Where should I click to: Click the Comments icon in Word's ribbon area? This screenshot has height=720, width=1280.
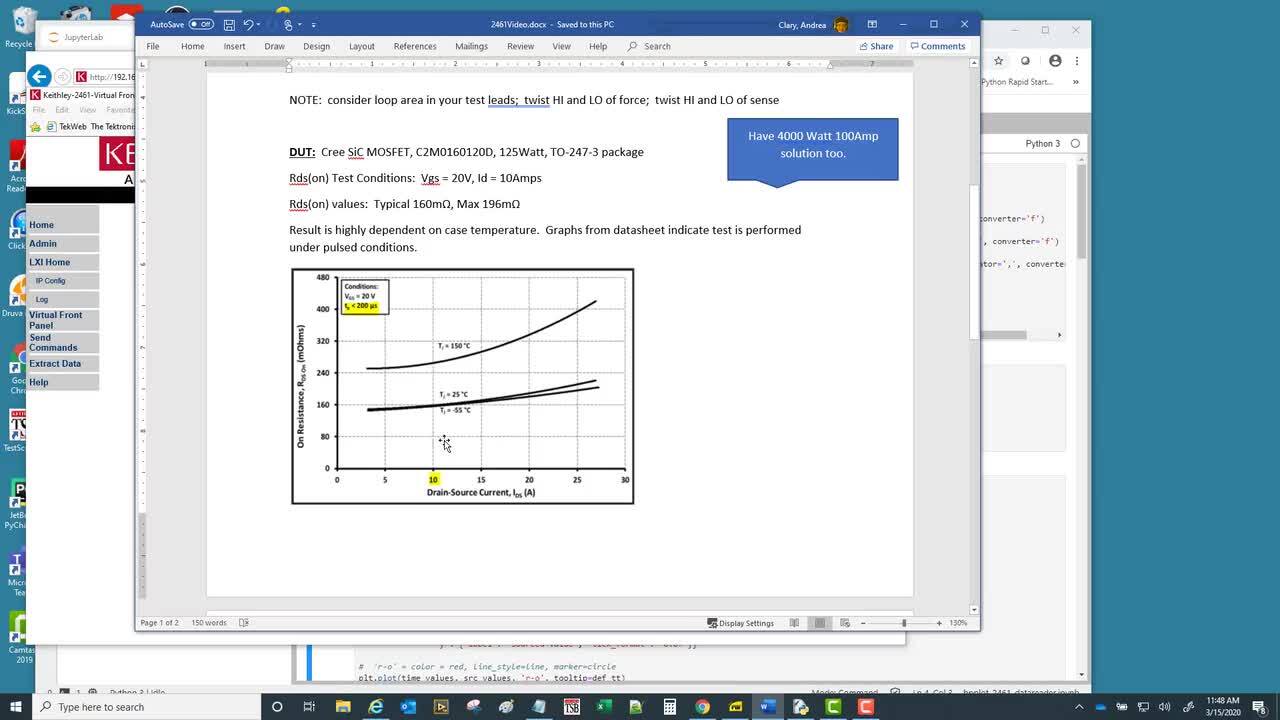pyautogui.click(x=938, y=46)
